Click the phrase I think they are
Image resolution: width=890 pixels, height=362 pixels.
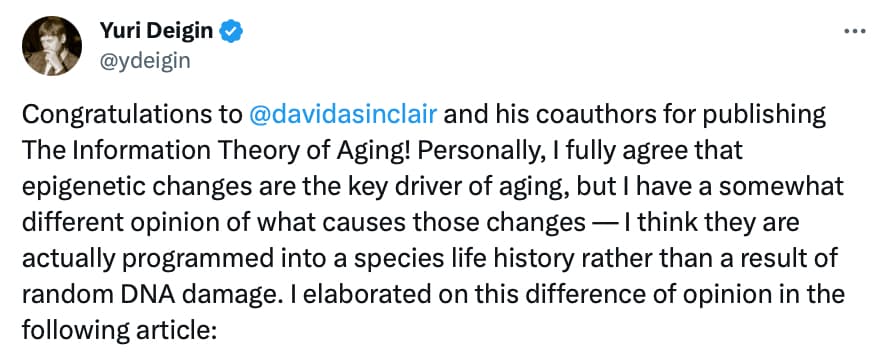coord(712,223)
